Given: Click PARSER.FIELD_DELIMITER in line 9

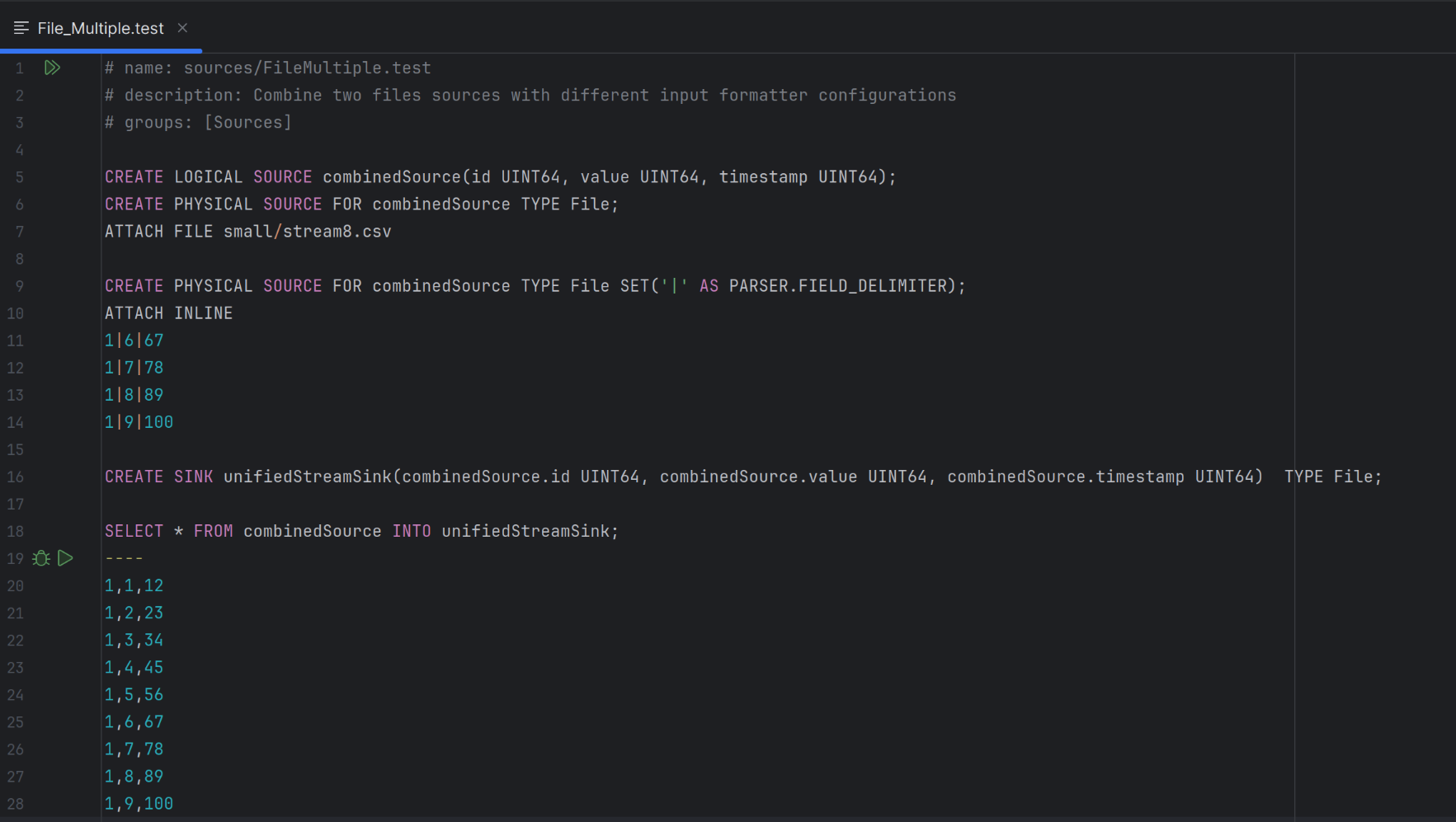Looking at the screenshot, I should tap(837, 285).
